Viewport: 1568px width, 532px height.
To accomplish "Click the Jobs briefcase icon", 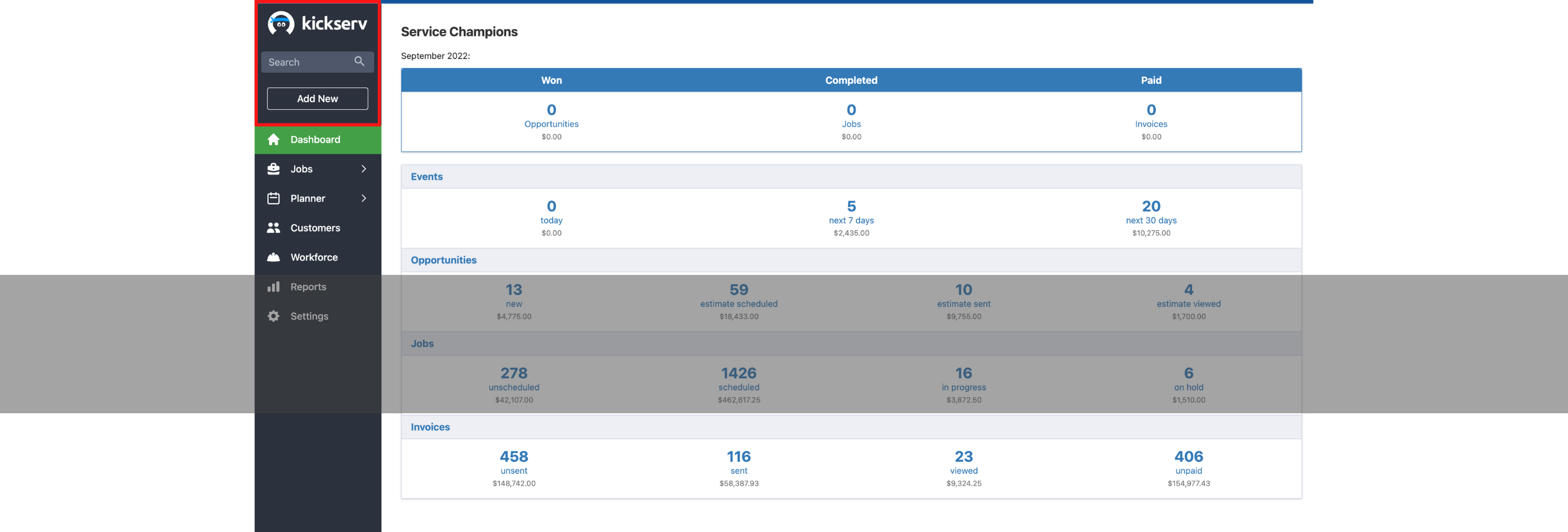I will point(273,169).
